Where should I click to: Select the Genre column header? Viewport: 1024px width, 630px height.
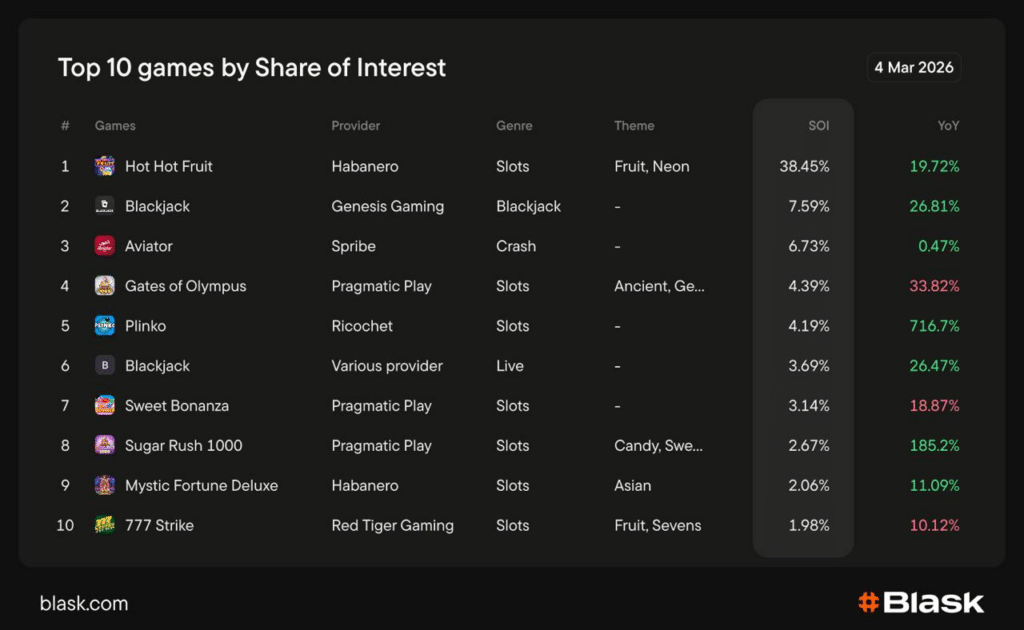coord(513,126)
